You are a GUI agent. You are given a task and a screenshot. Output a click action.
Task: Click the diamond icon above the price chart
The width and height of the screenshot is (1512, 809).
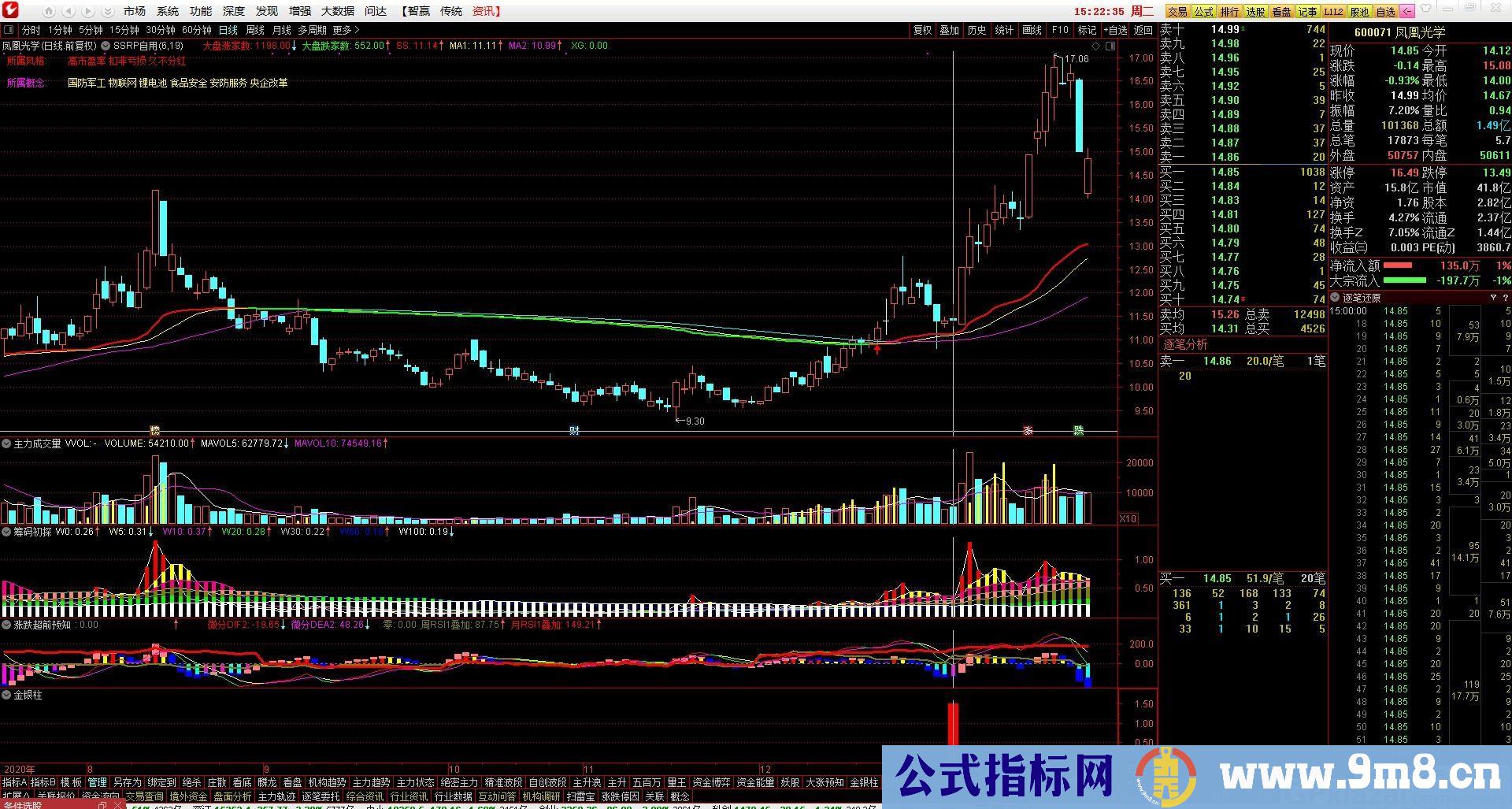click(x=1097, y=46)
